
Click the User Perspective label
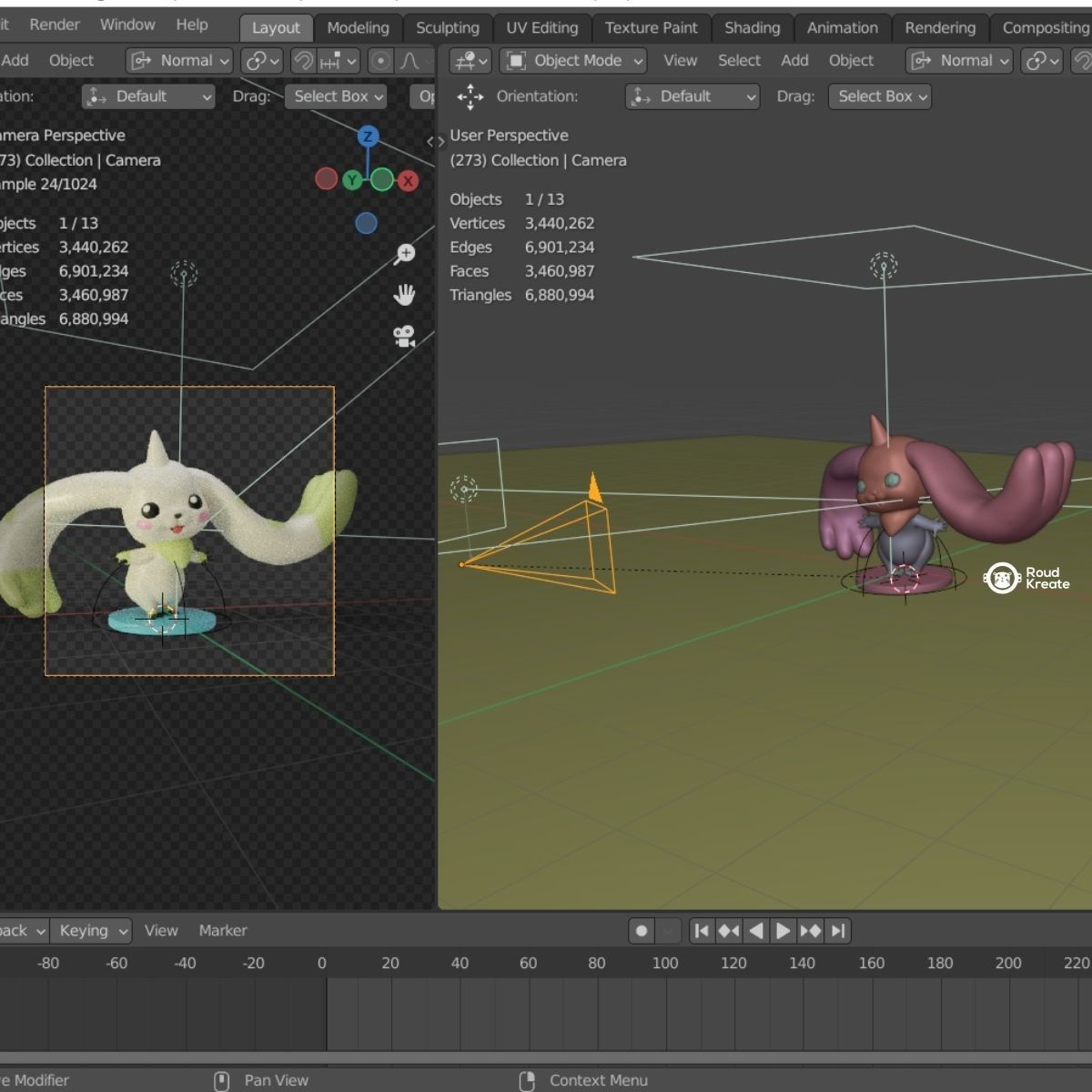tap(509, 136)
